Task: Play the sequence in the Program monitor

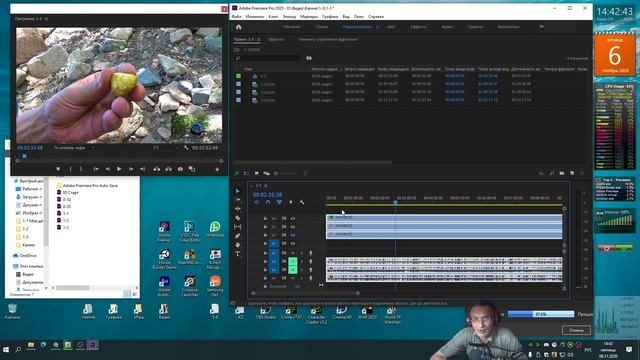Action: tap(119, 169)
